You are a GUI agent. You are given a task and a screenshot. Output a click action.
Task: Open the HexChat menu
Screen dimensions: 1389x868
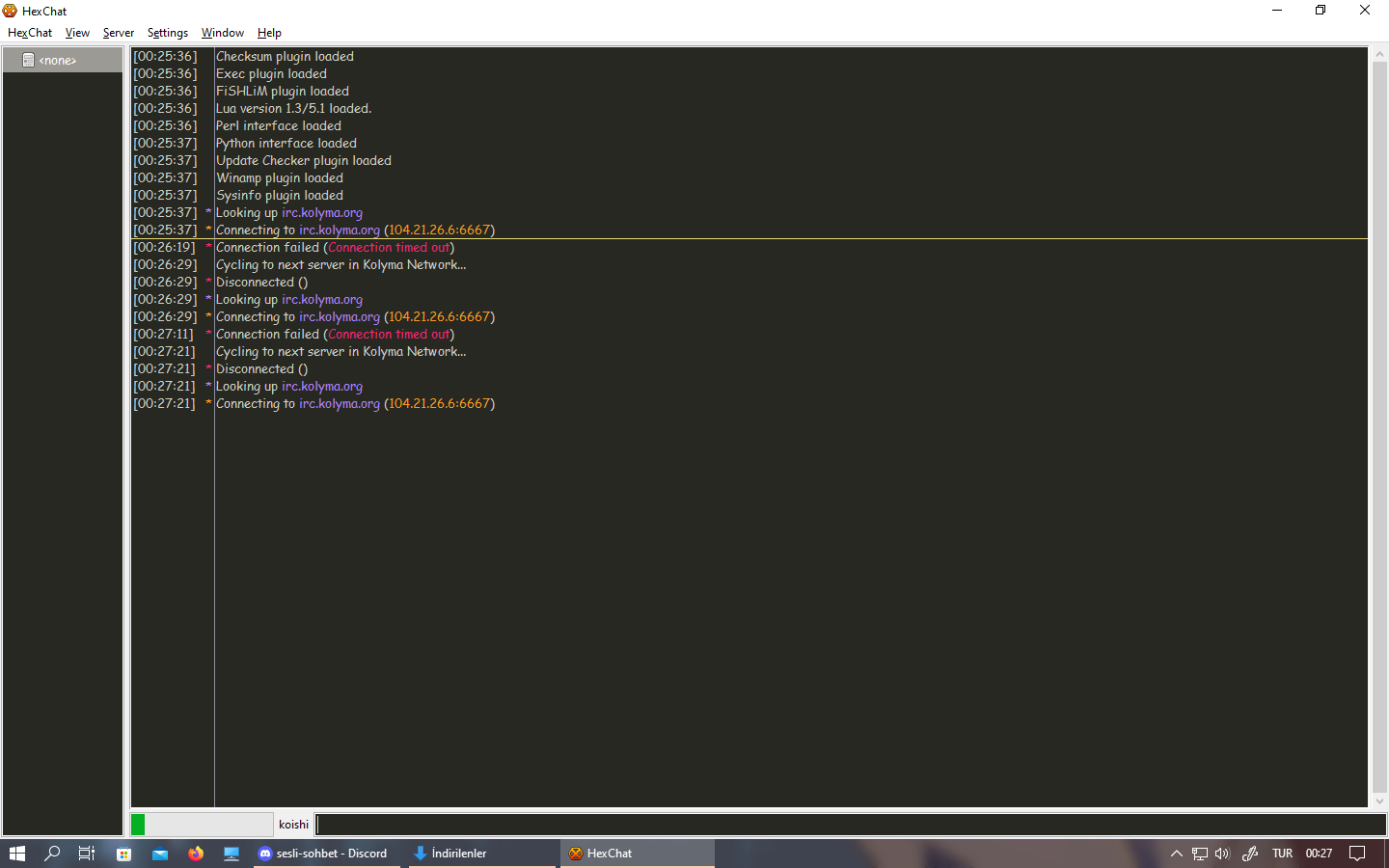point(30,33)
